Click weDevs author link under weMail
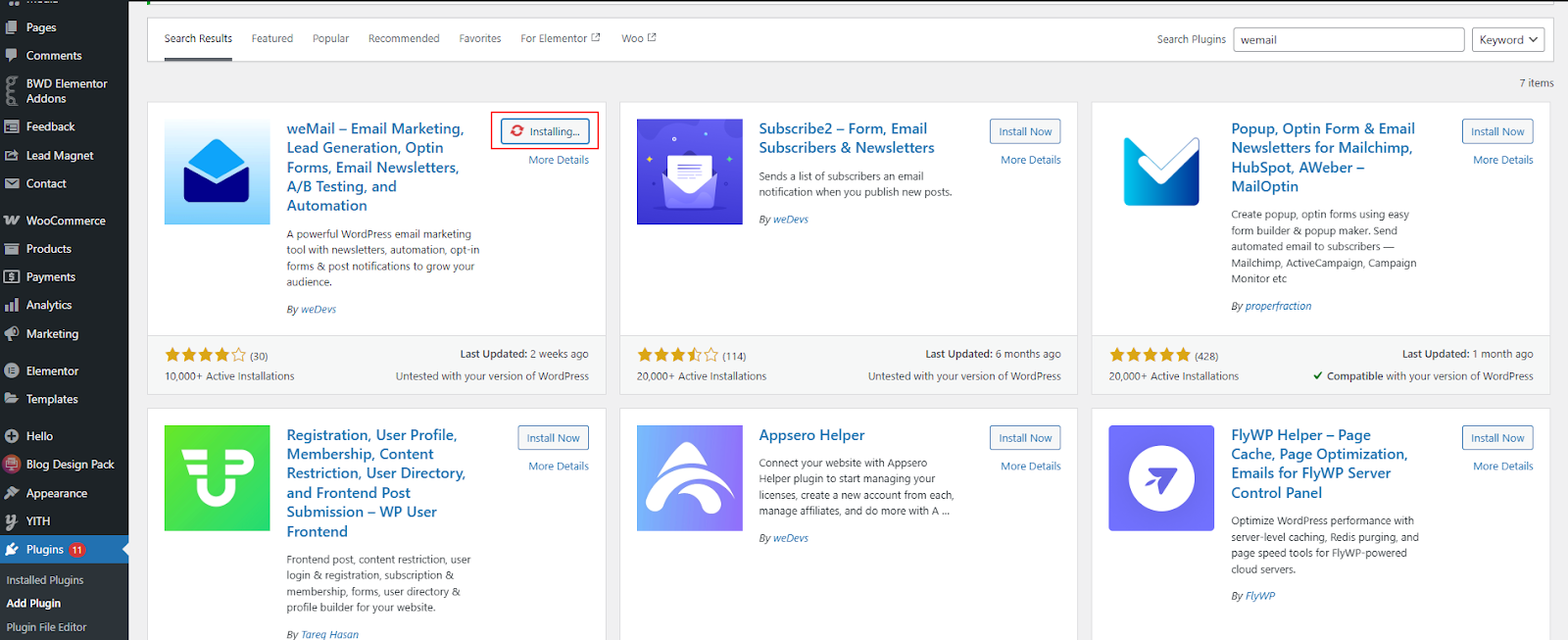 318,309
